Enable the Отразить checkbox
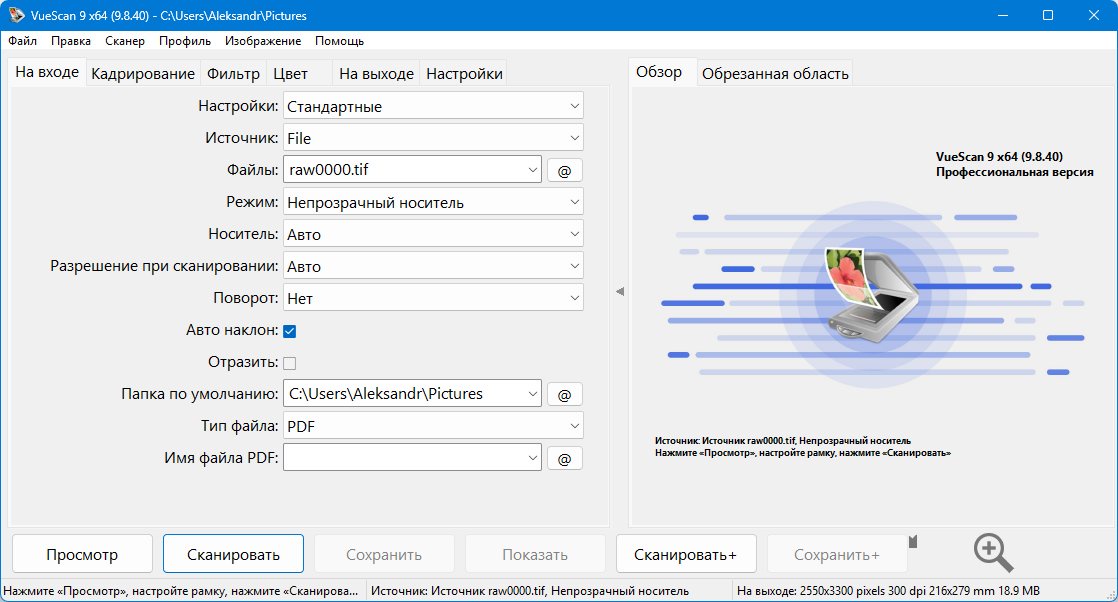The height and width of the screenshot is (602, 1118). tap(289, 363)
